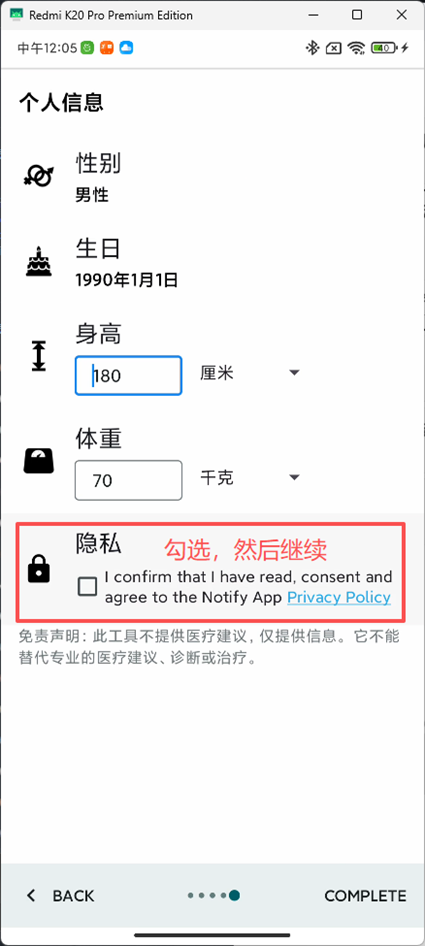Click the weight input field showing 70
The height and width of the screenshot is (946, 425).
129,481
